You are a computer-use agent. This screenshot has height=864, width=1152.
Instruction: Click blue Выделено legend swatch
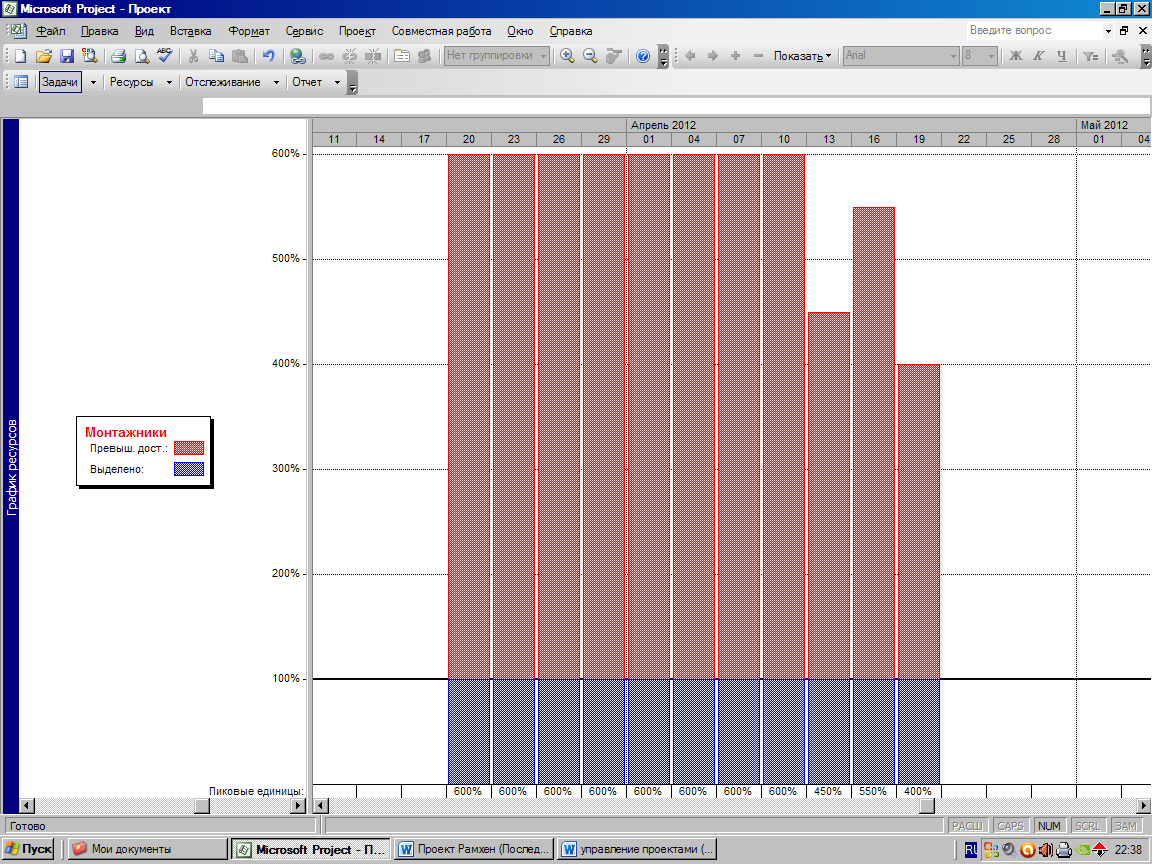tap(189, 469)
